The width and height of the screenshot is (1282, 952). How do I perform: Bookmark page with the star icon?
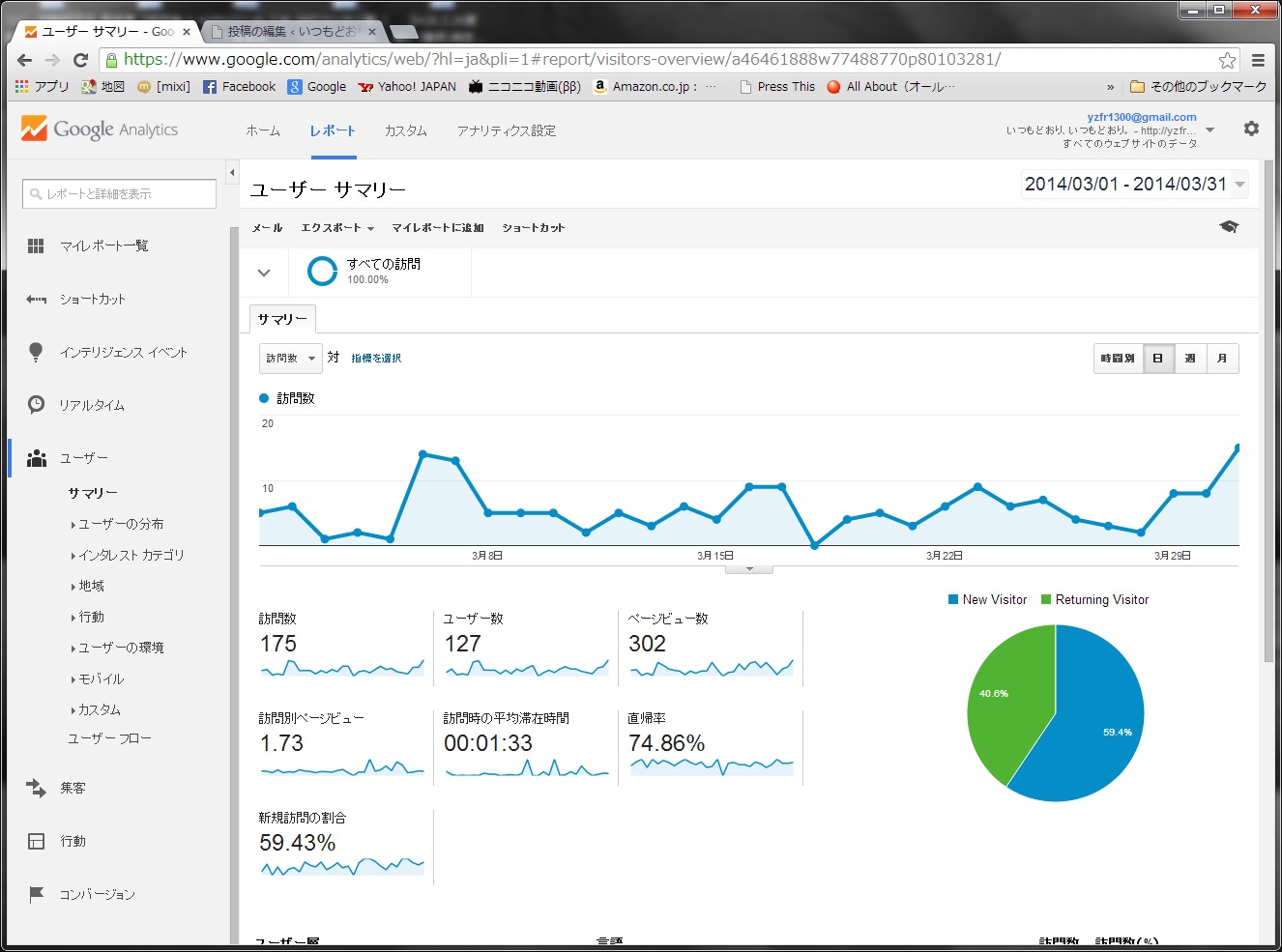pos(1227,60)
